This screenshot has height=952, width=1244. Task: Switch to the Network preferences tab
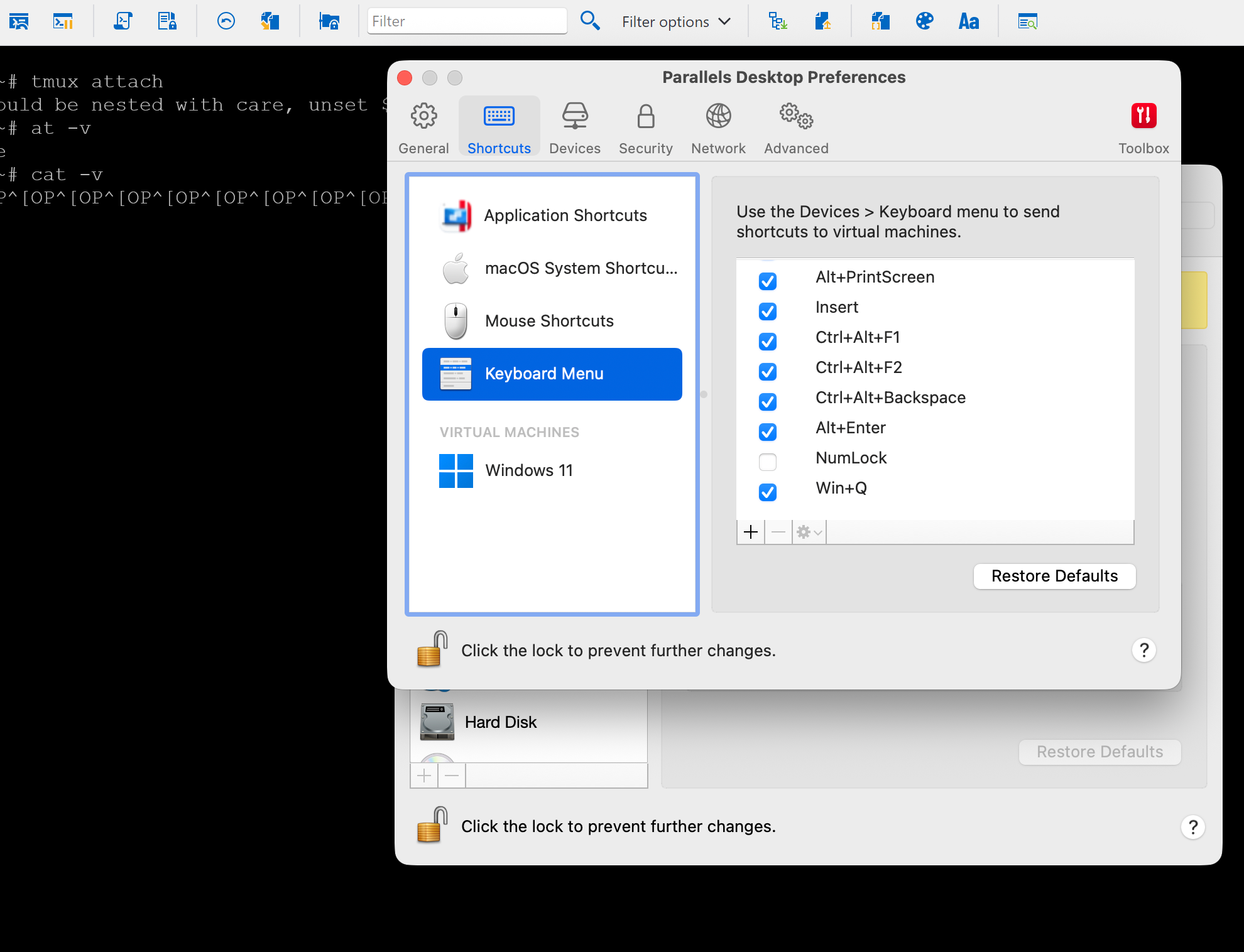[x=719, y=128]
